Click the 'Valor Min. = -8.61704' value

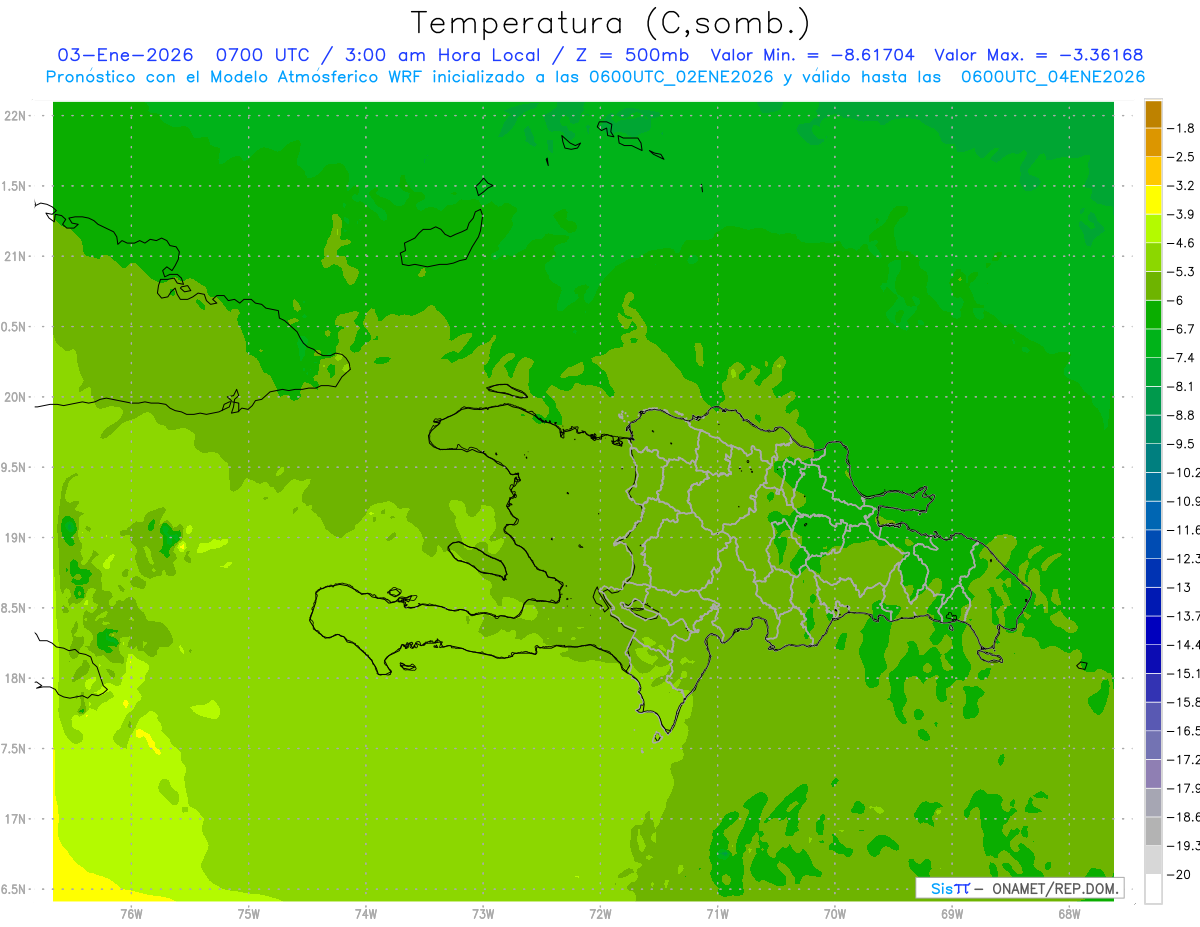812,55
